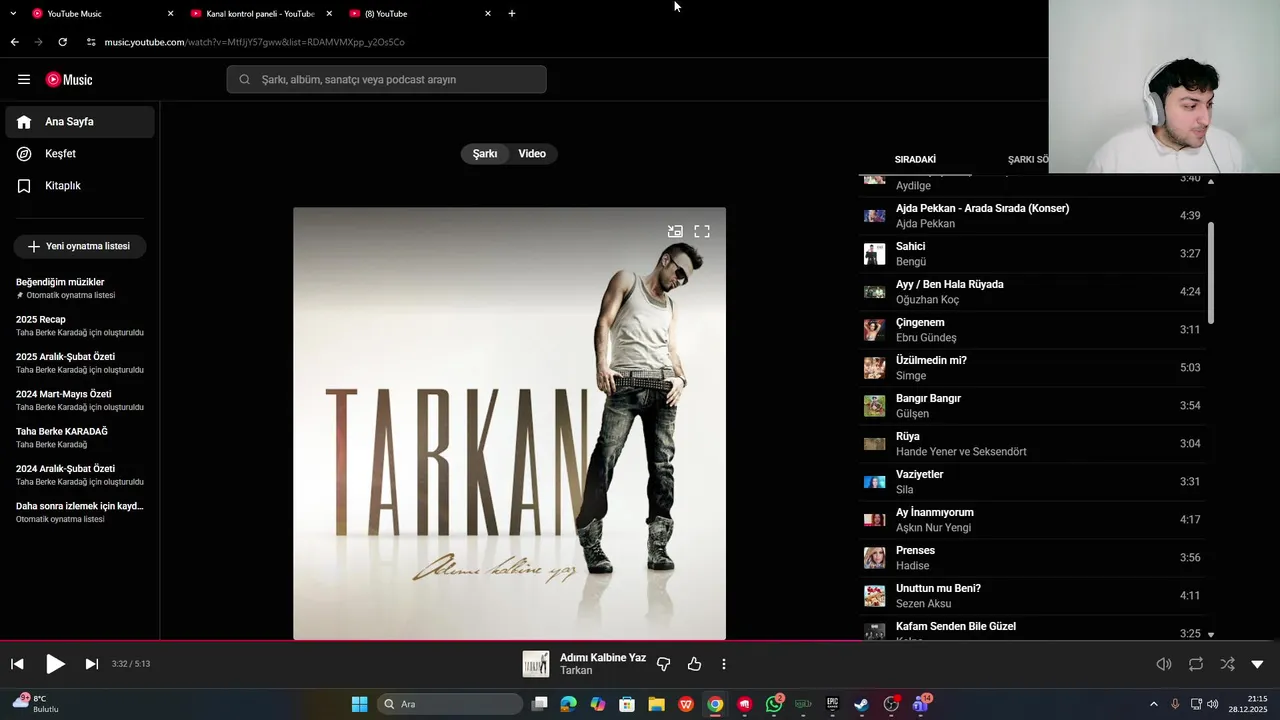This screenshot has width=1280, height=720.
Task: Open more actions for current song
Action: 724,664
